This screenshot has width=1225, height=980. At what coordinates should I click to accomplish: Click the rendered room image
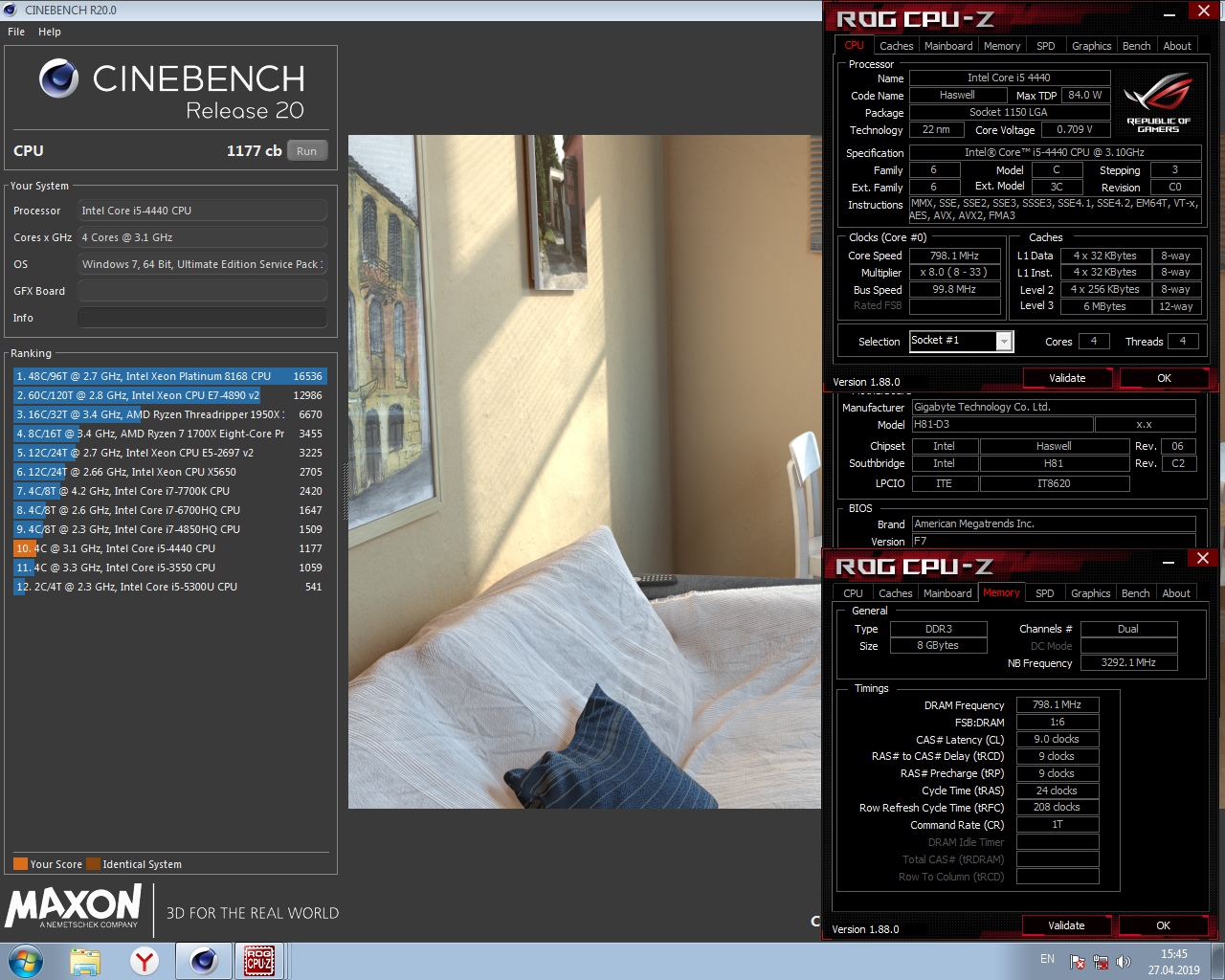584,472
